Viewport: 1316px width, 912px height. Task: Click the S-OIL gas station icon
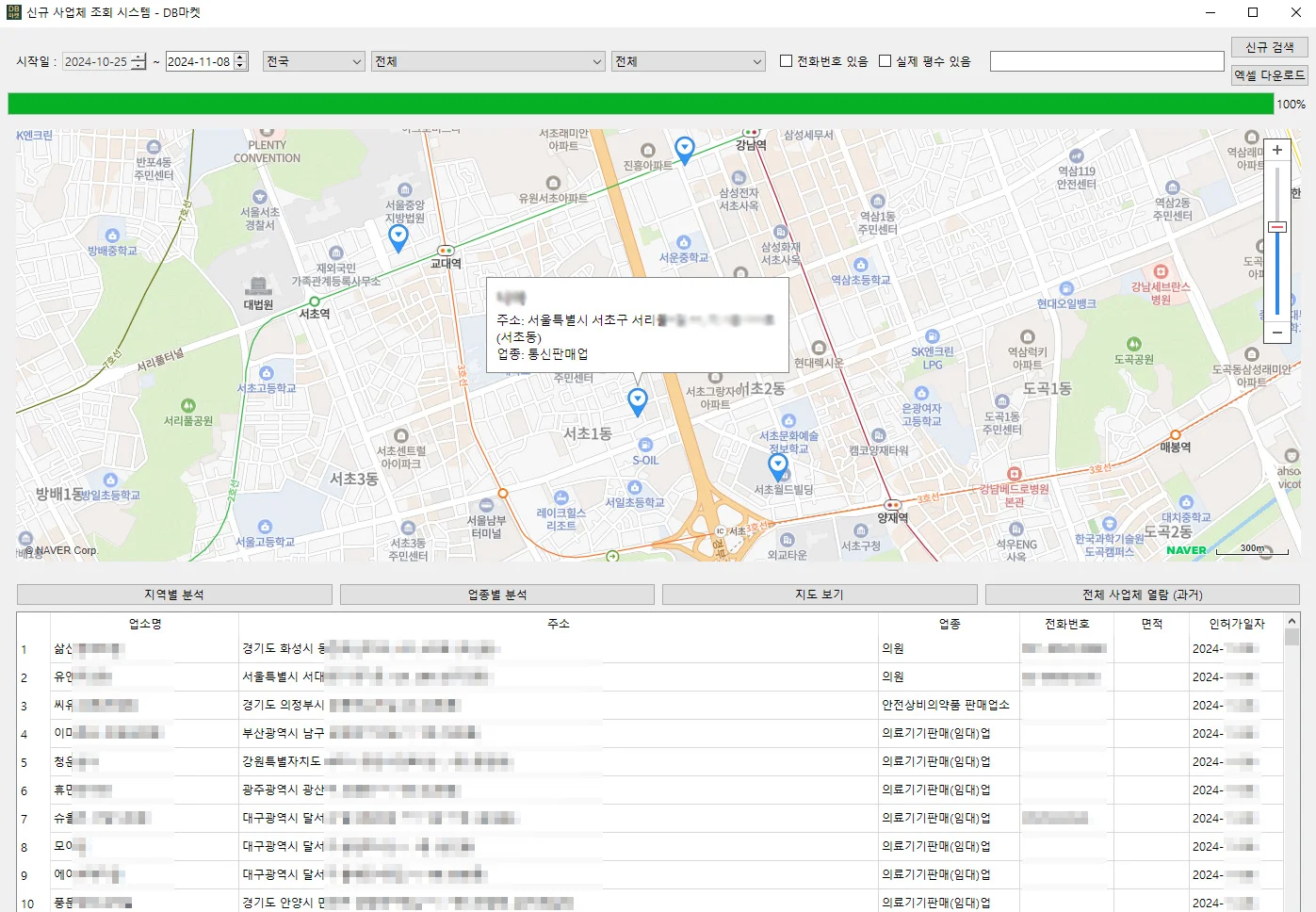pos(645,445)
